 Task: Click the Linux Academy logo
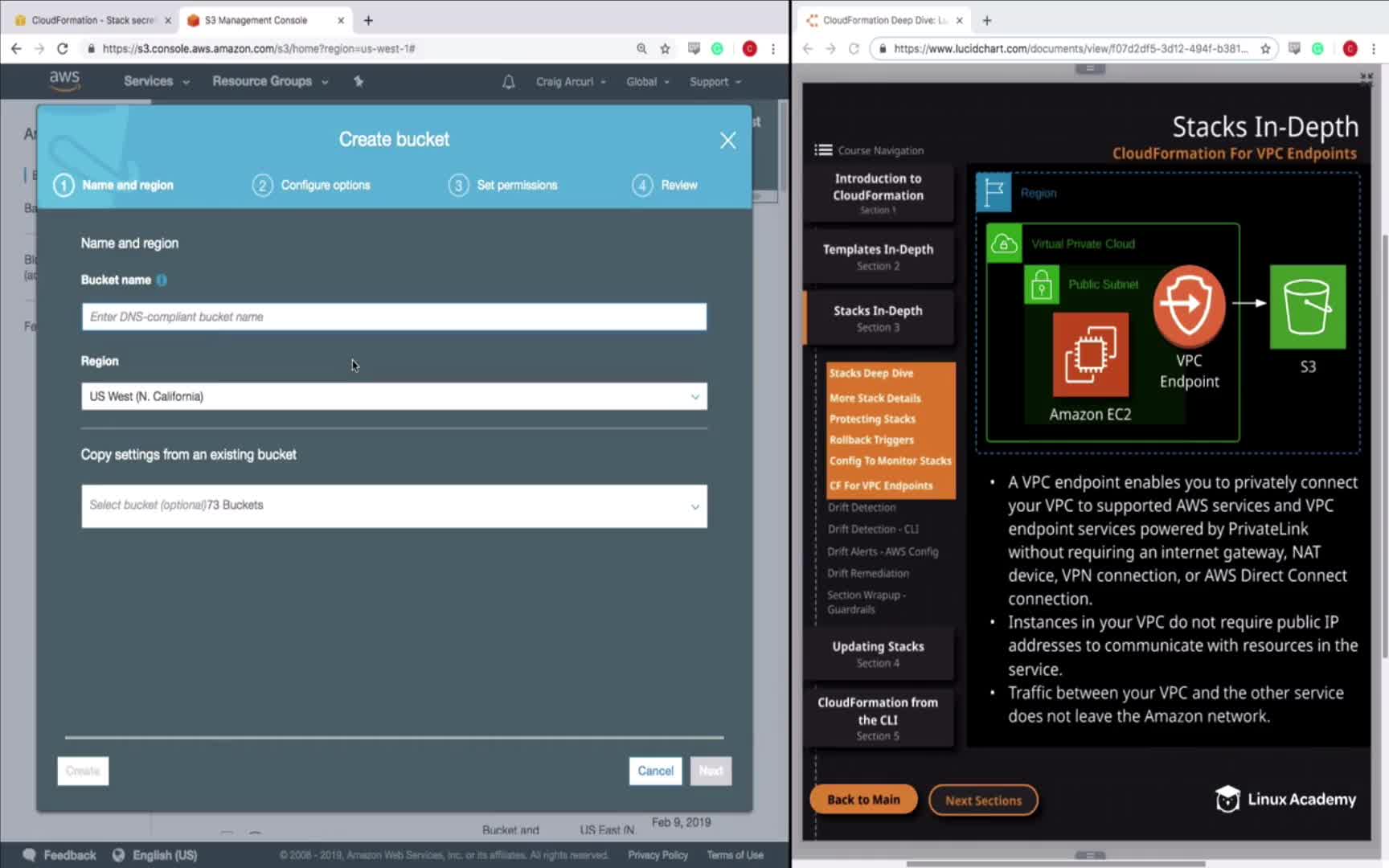click(x=1285, y=800)
